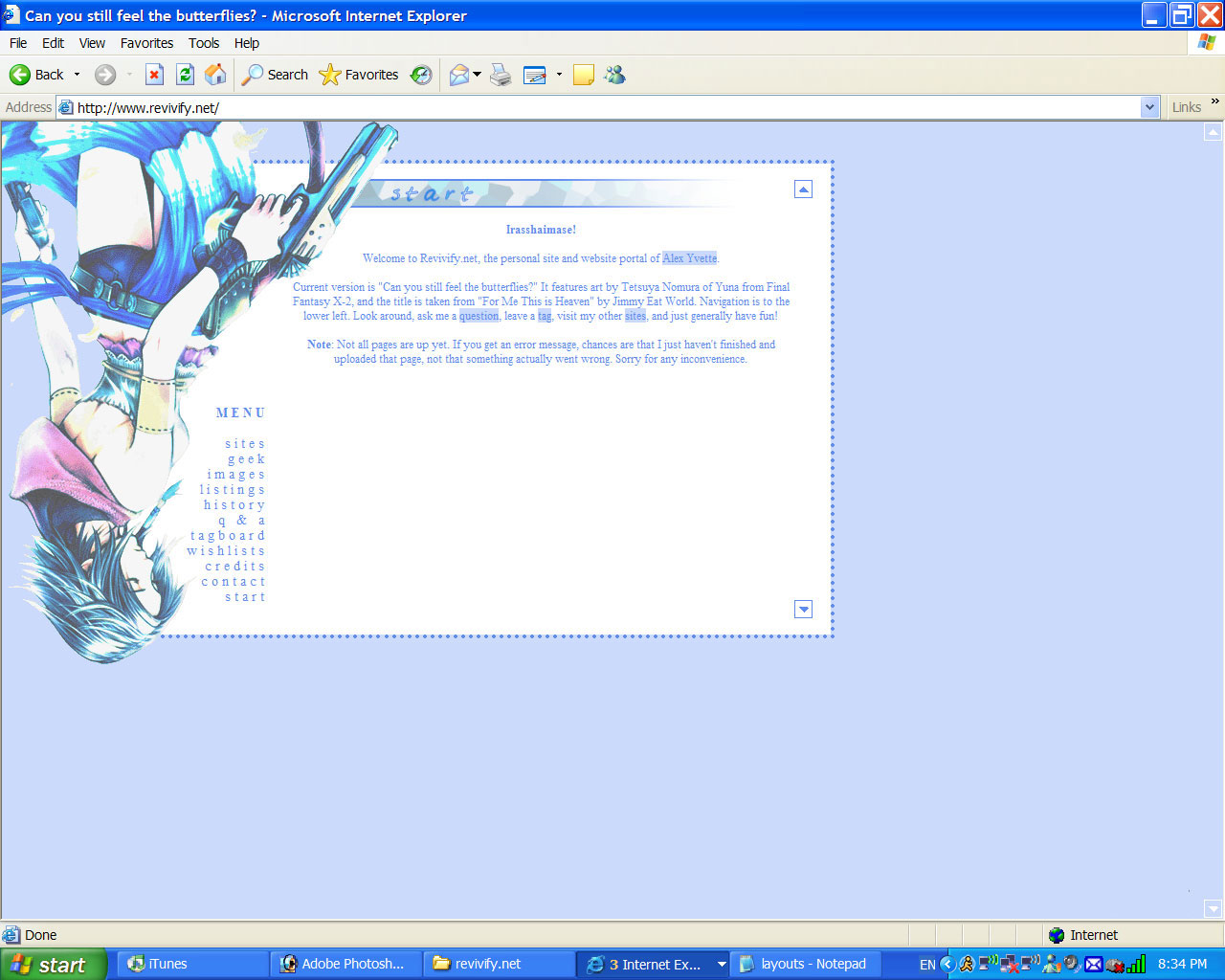
Task: Open the View menu
Action: coord(92,43)
